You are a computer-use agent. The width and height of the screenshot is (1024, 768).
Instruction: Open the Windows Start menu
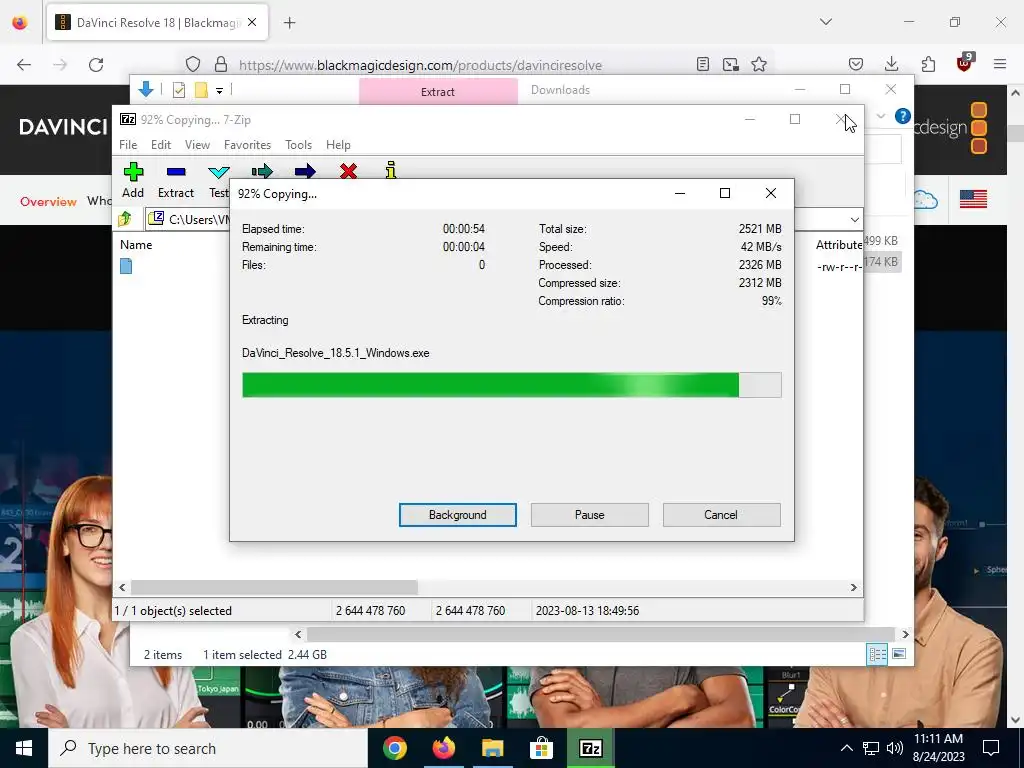[x=24, y=748]
